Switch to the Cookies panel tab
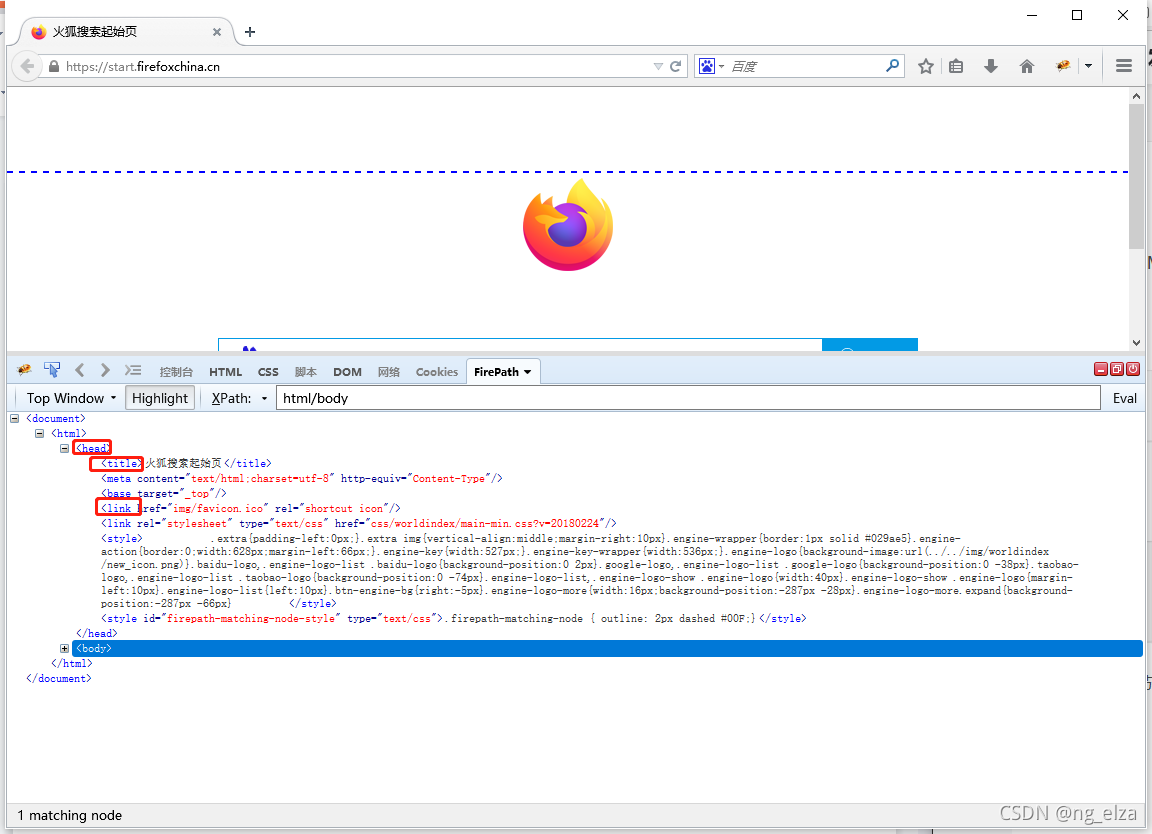Screen dimensions: 1152x834 (x=436, y=372)
